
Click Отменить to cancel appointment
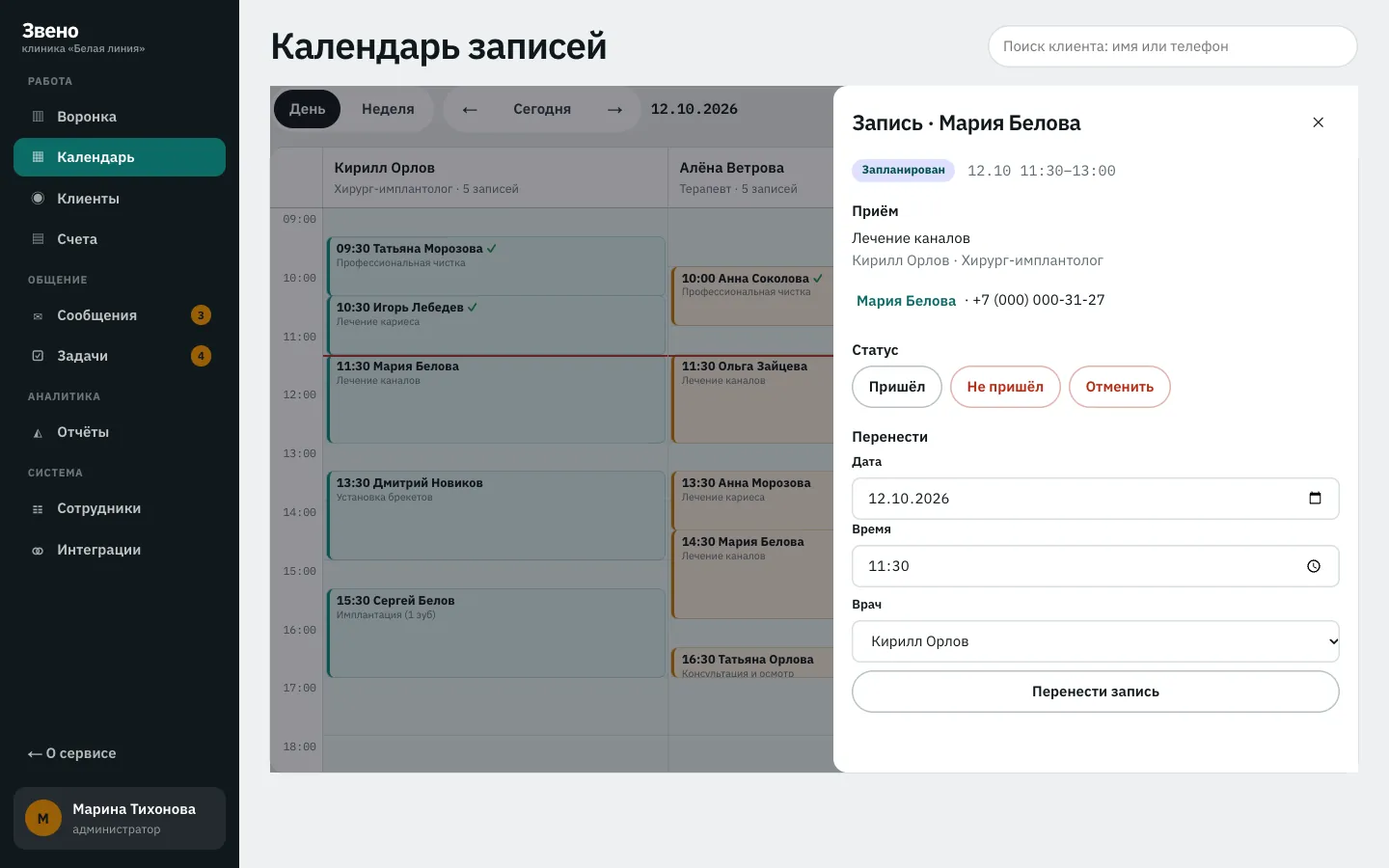1120,387
